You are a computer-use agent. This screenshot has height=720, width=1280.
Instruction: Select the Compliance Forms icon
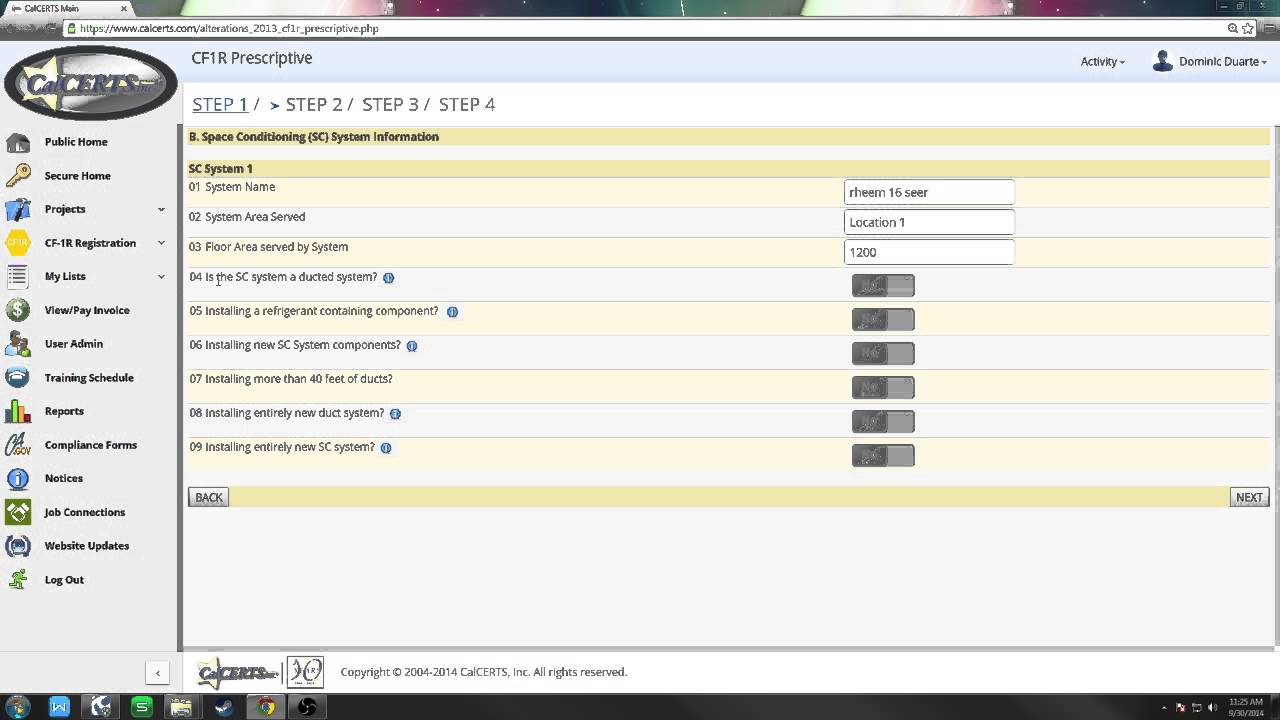point(18,445)
